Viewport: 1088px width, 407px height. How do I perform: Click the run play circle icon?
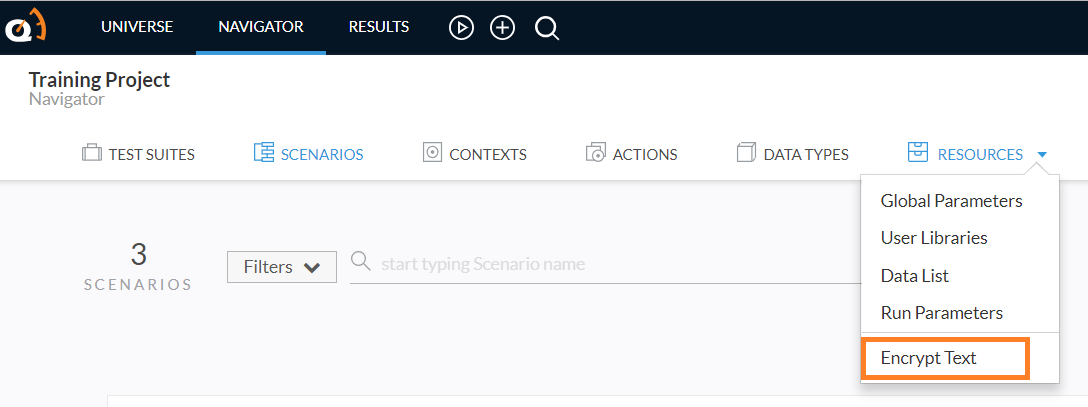pyautogui.click(x=461, y=28)
